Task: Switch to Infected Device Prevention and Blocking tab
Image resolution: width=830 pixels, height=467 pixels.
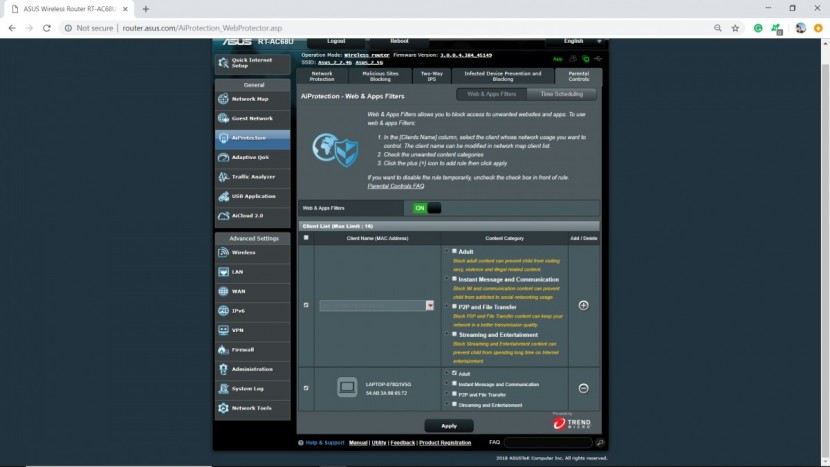Action: coord(503,76)
